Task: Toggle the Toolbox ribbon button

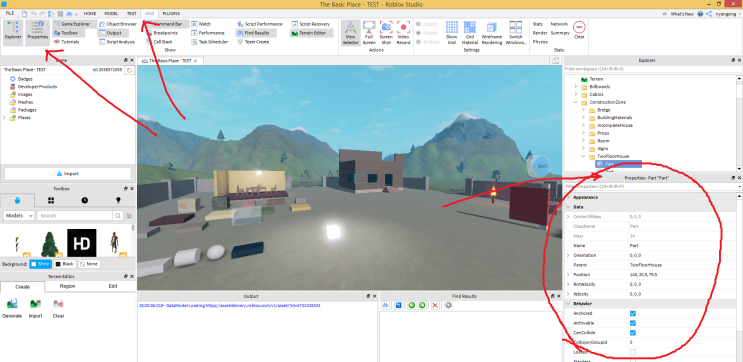Action: pyautogui.click(x=69, y=33)
